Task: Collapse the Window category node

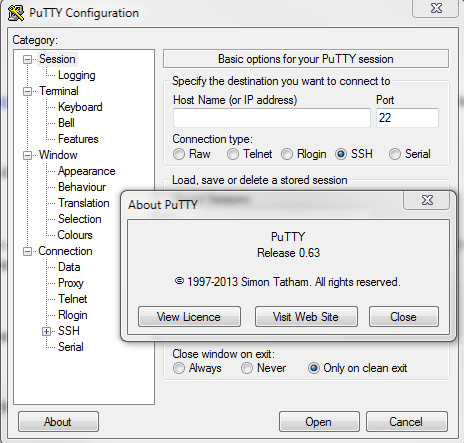Action: pos(27,155)
